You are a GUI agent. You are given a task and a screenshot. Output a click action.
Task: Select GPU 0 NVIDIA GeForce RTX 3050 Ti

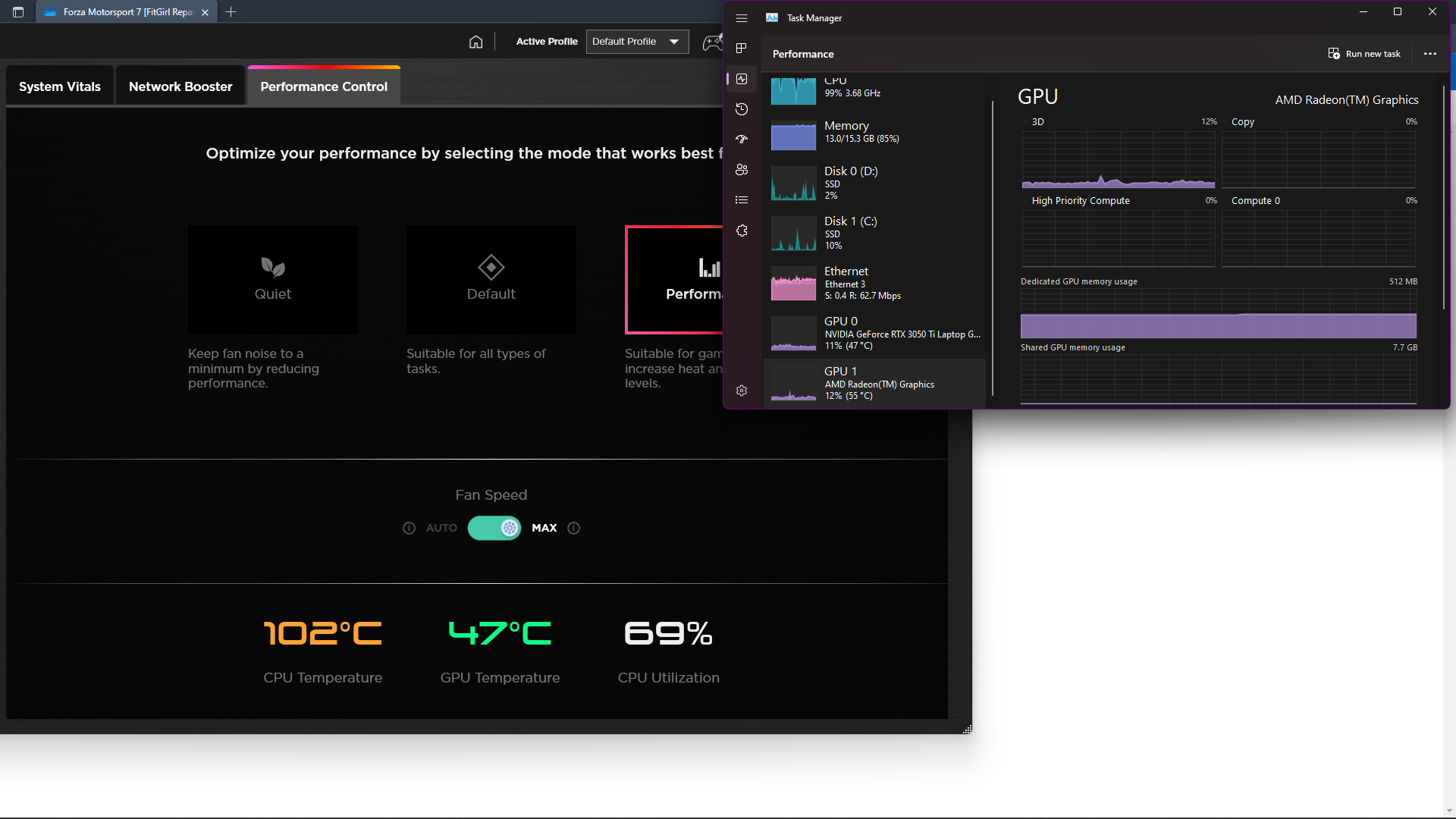[x=874, y=332]
